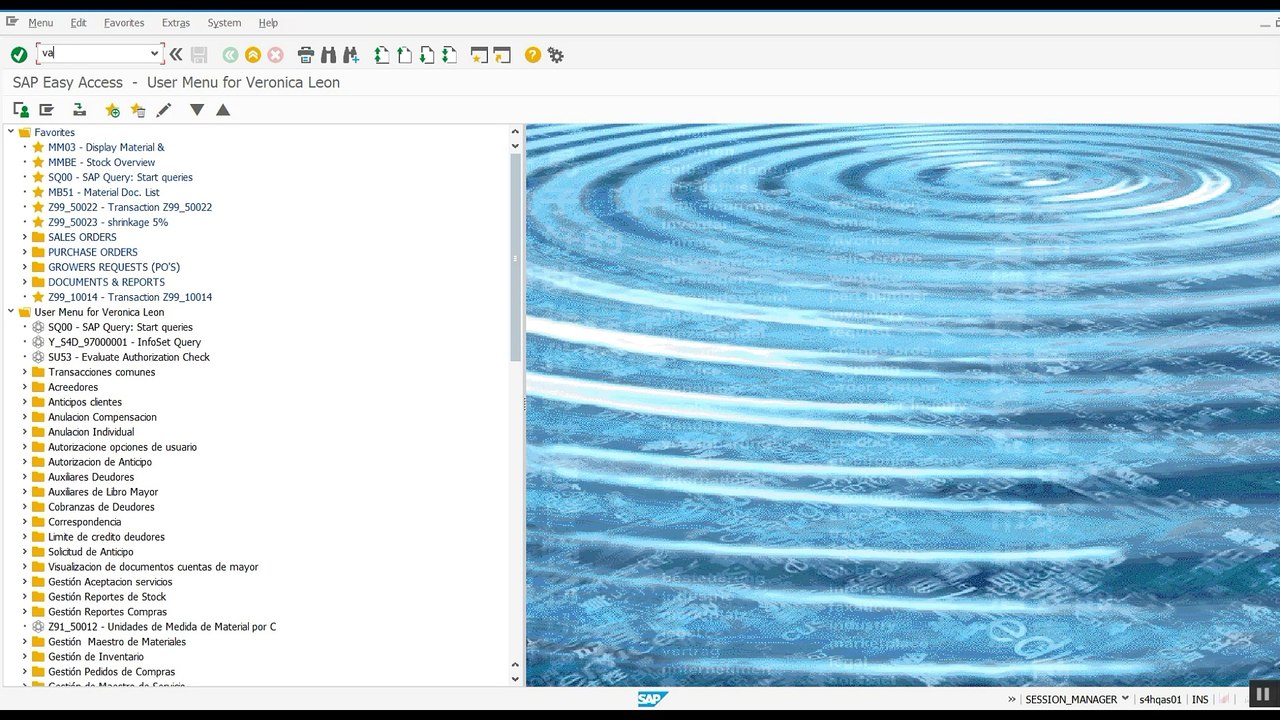The width and height of the screenshot is (1280, 720).
Task: Collapse User Menu for Veronica Leon node
Action: [11, 312]
